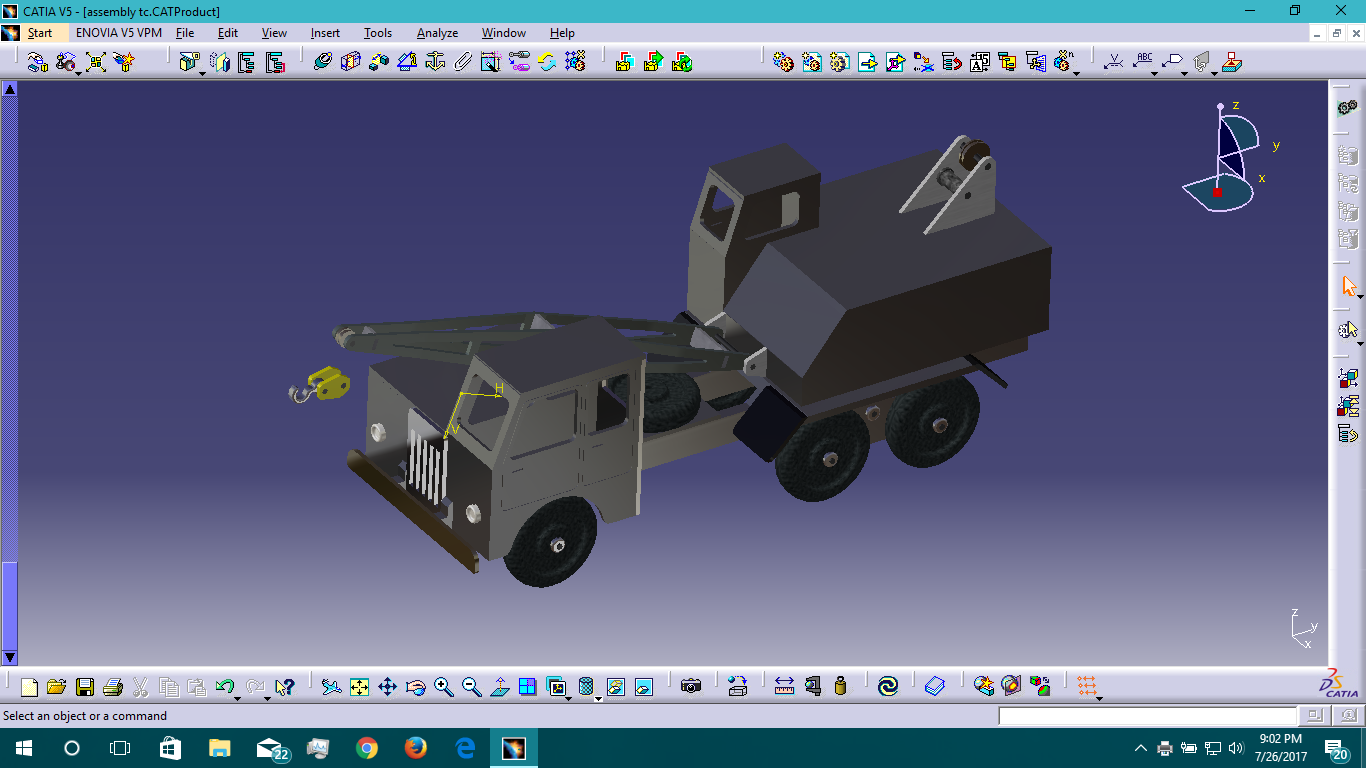Viewport: 1366px width, 768px height.
Task: Click the spiral Catalog Browser icon
Action: click(887, 686)
